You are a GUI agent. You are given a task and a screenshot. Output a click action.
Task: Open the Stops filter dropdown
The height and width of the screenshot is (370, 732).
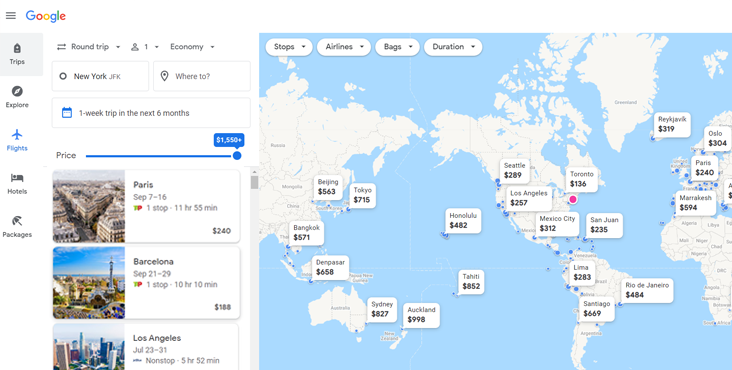(289, 47)
